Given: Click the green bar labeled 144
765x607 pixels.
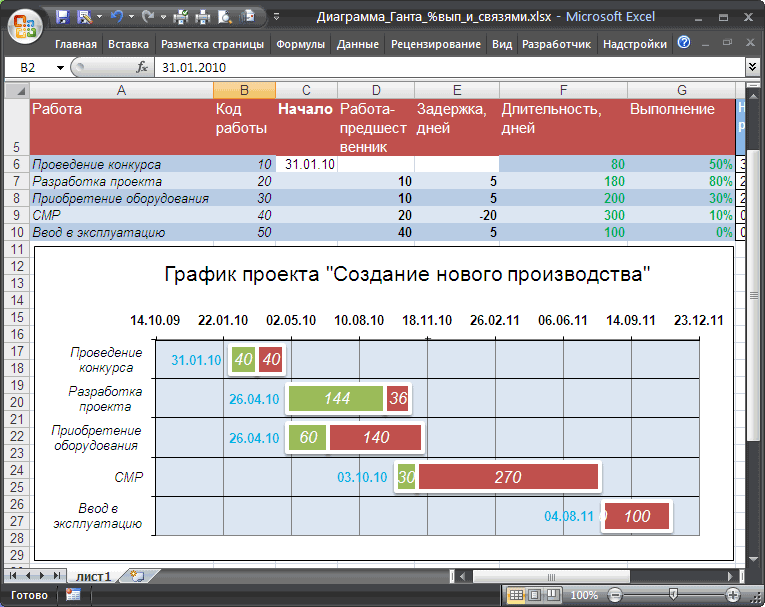Looking at the screenshot, I should [336, 398].
